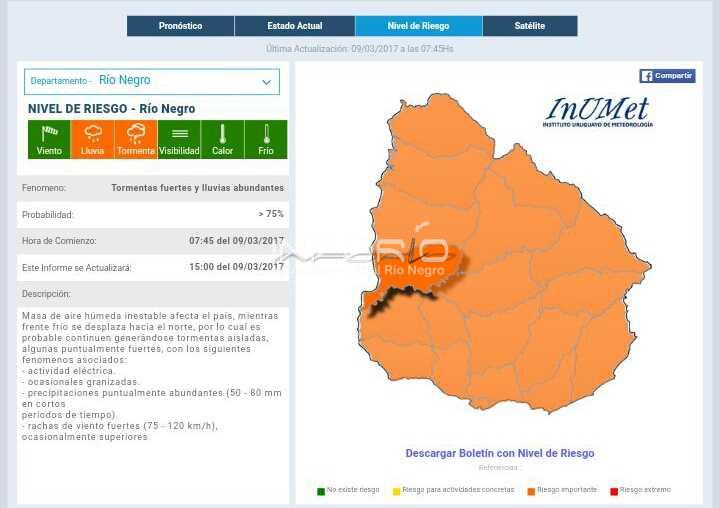Open the Departamento Río Negro dropdown
This screenshot has height=508, width=720.
click(151, 81)
